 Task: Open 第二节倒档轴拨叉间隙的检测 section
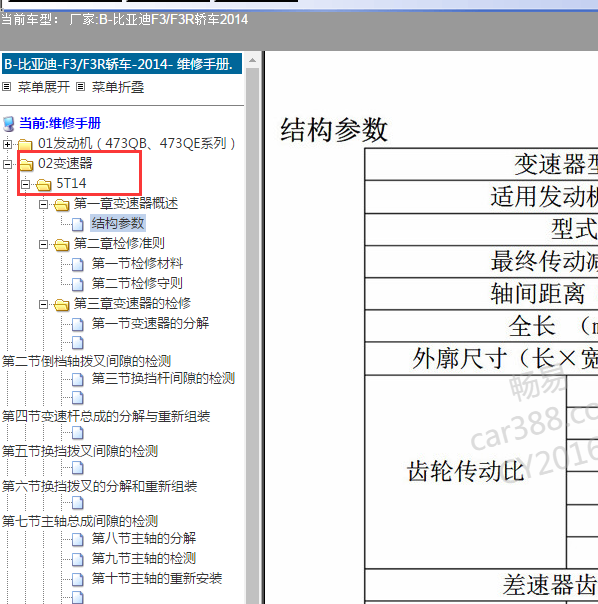point(86,361)
